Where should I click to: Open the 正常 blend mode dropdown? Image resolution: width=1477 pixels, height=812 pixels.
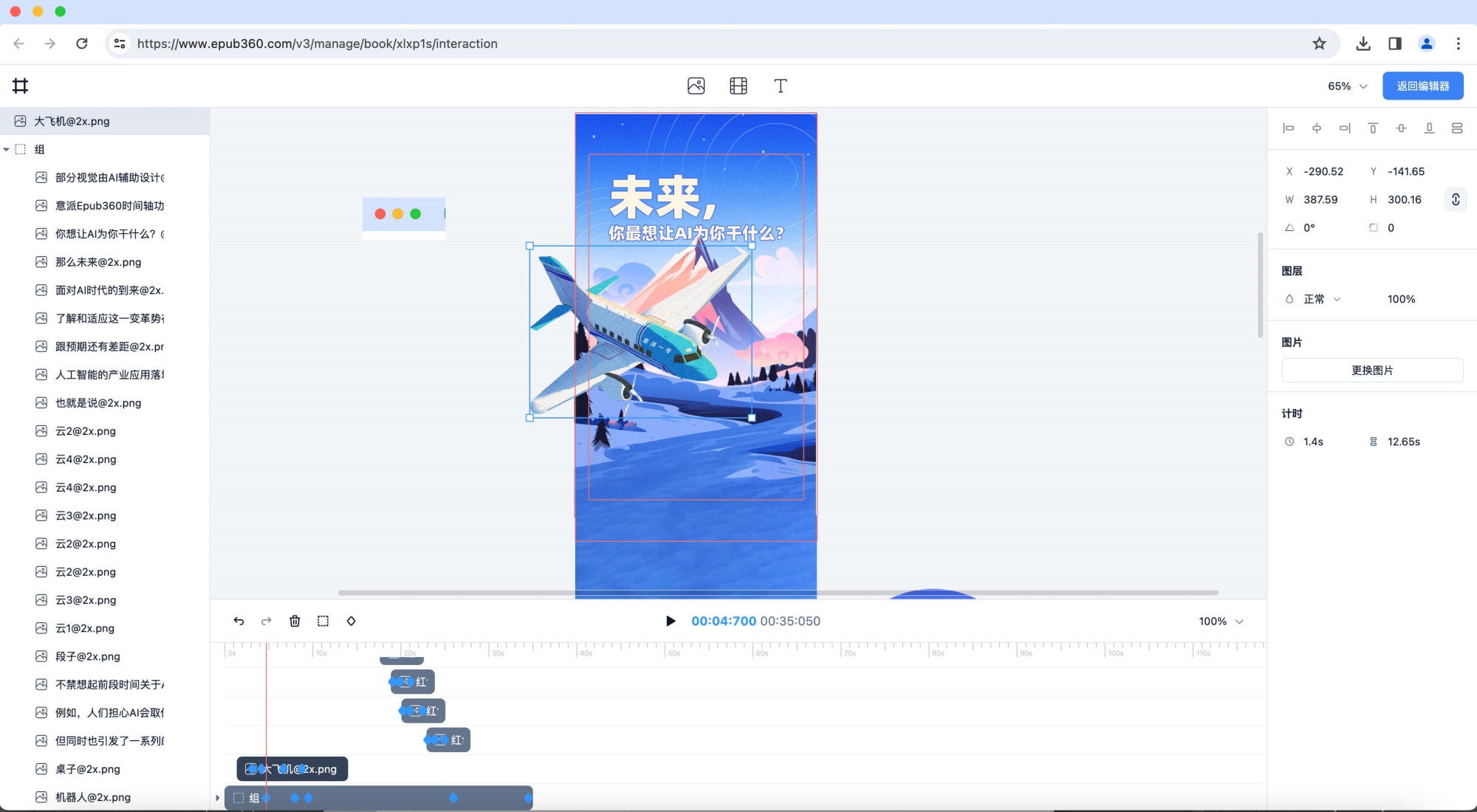pos(1321,299)
